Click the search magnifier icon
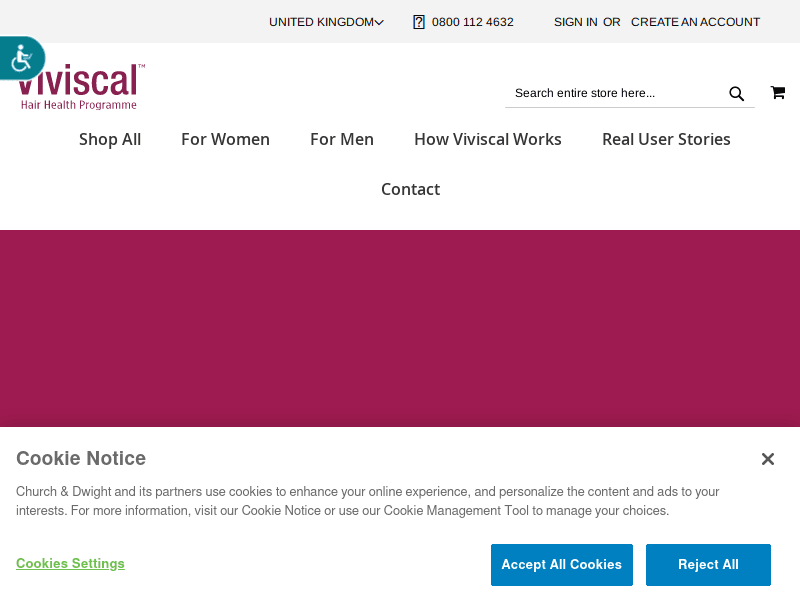 coord(736,93)
